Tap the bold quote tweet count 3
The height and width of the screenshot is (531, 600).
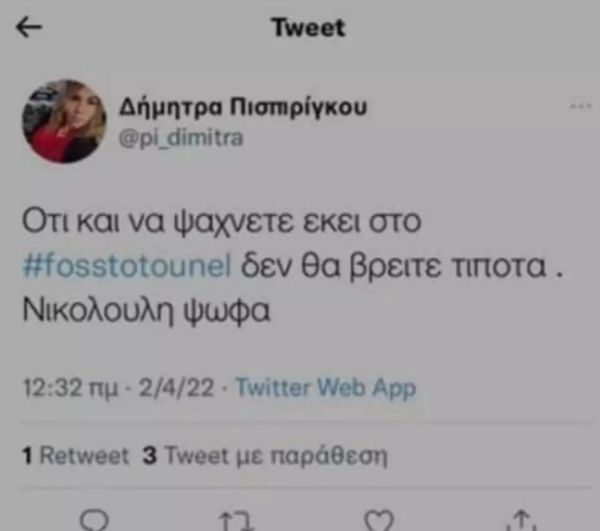(150, 455)
